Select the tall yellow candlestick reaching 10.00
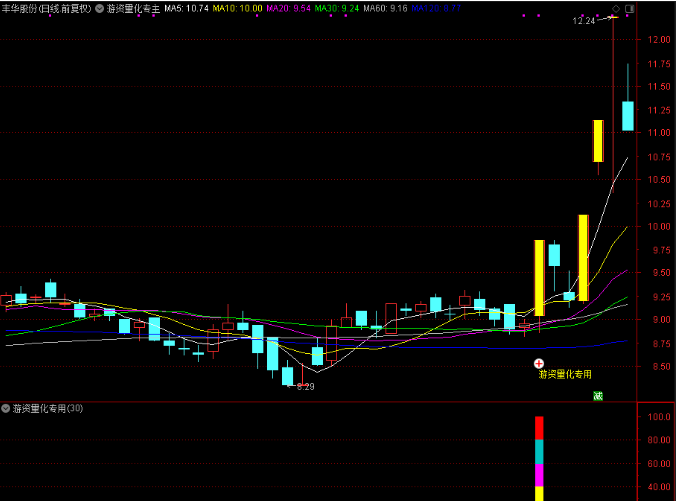Screen dimensions: 682x501 [x=583, y=257]
